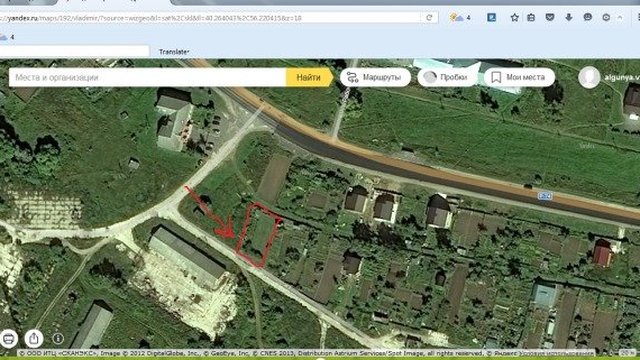Bookmark this page with the star icon
This screenshot has height=360, width=640.
point(514,18)
